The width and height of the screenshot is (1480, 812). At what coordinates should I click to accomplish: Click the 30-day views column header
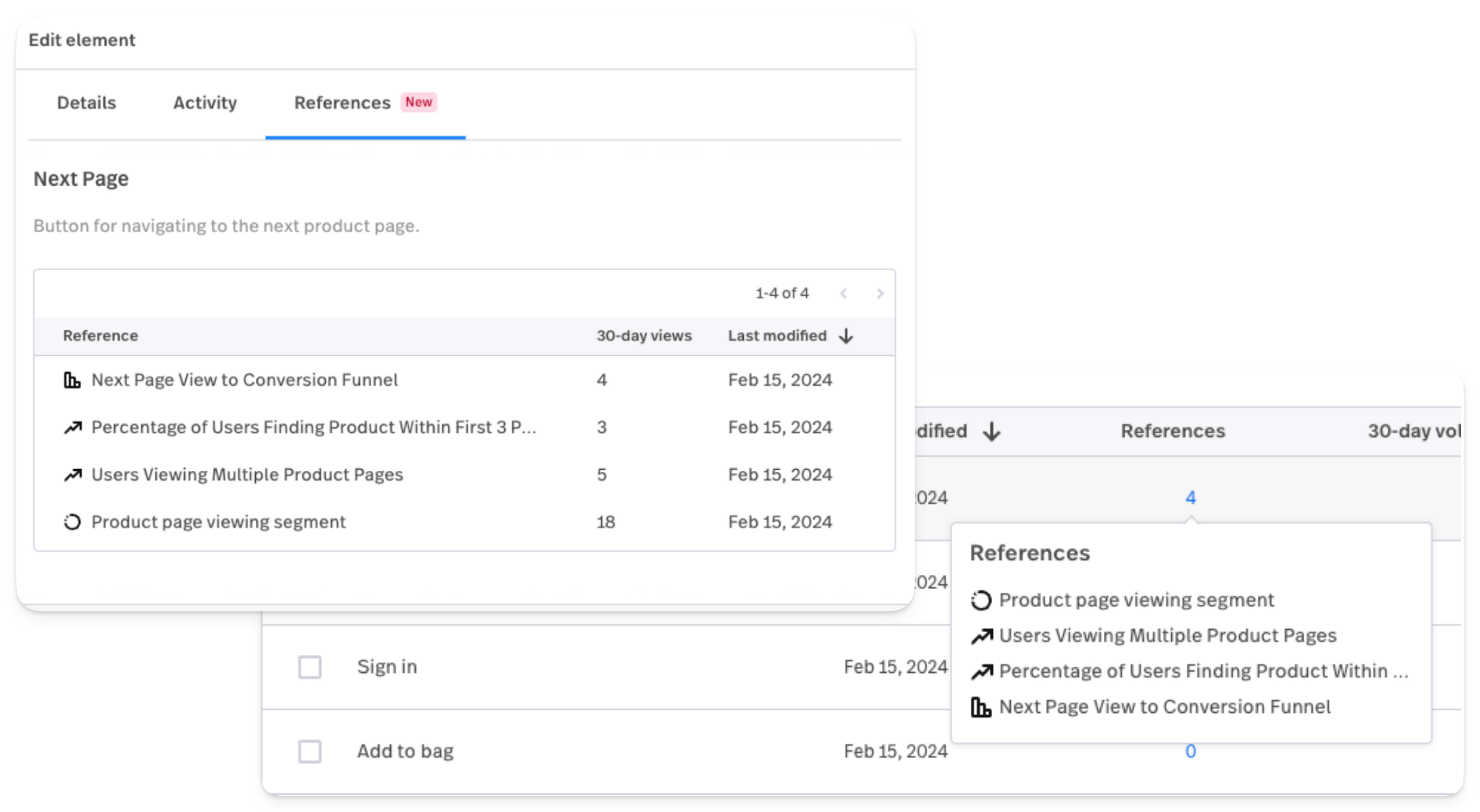[x=644, y=336]
